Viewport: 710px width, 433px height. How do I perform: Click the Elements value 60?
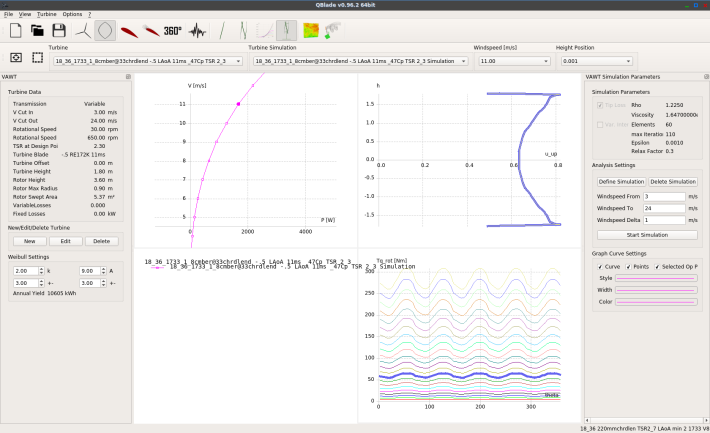[x=669, y=125]
